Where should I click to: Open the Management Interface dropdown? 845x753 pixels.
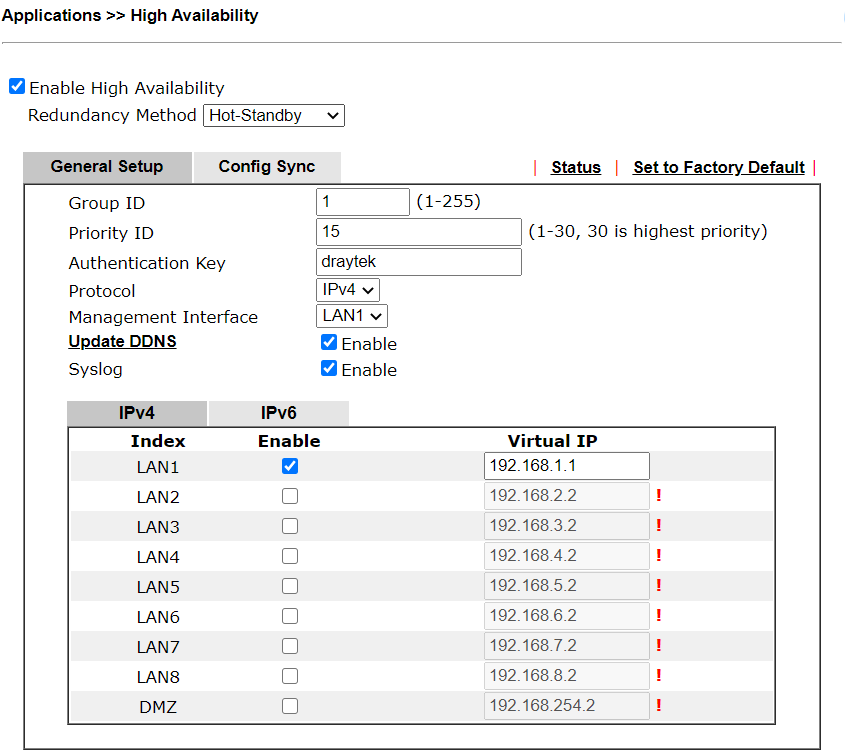point(352,317)
